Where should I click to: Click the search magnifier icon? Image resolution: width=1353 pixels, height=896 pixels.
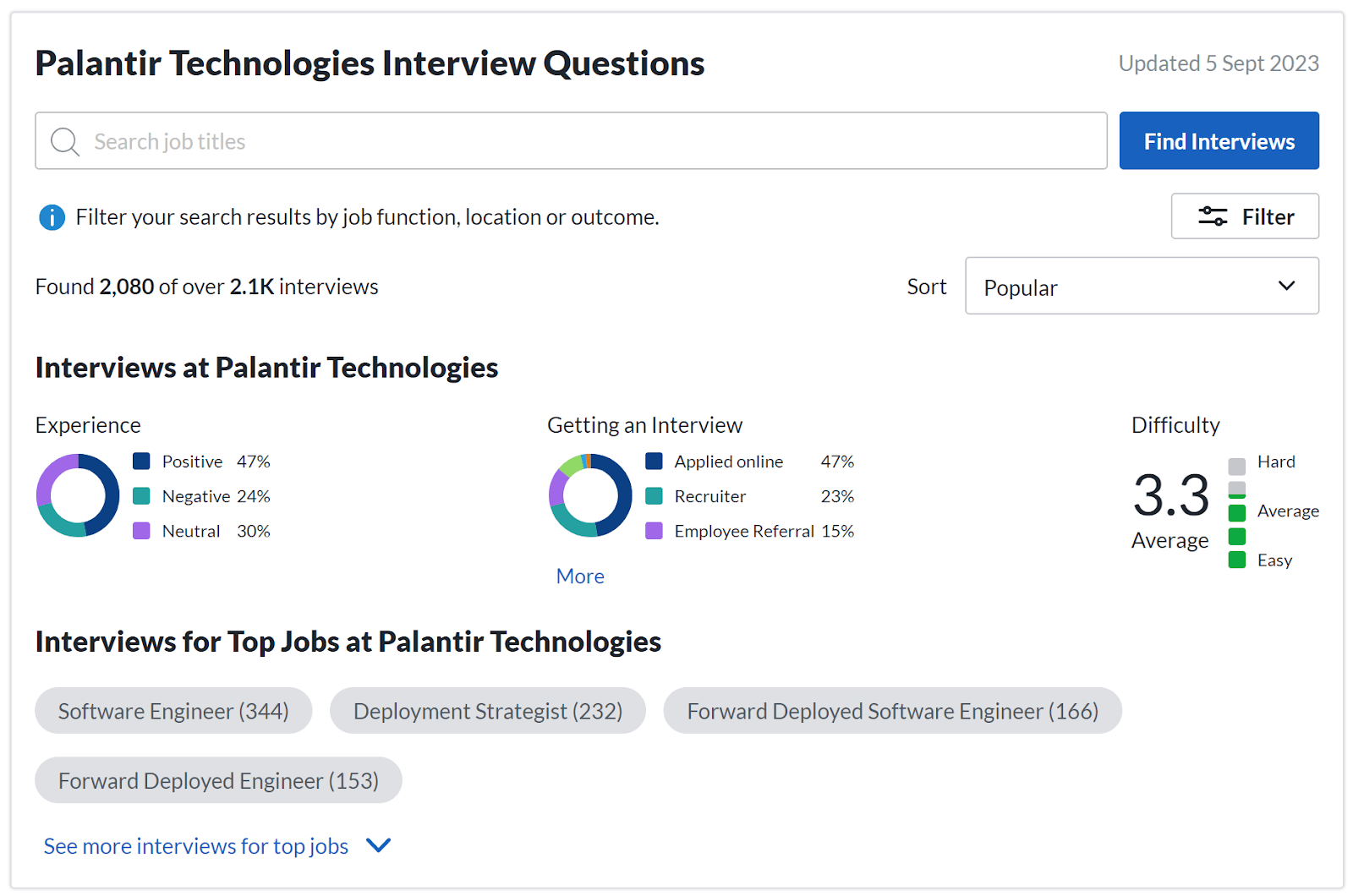64,141
